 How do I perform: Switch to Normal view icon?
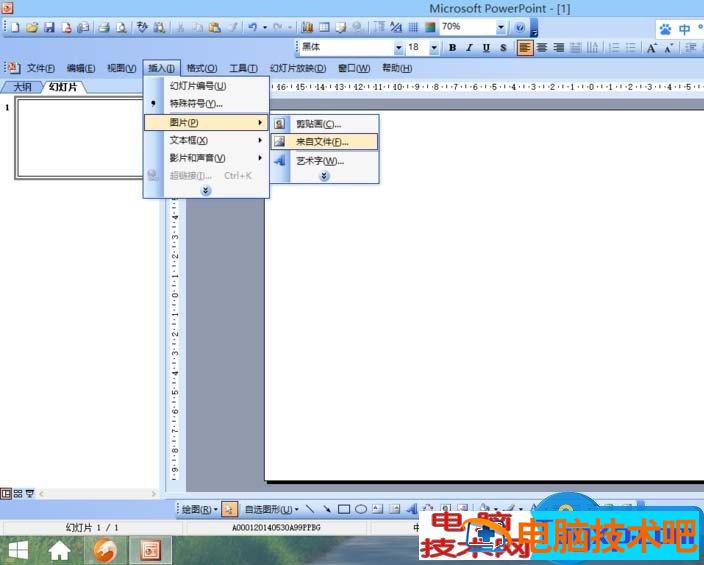coord(6,494)
